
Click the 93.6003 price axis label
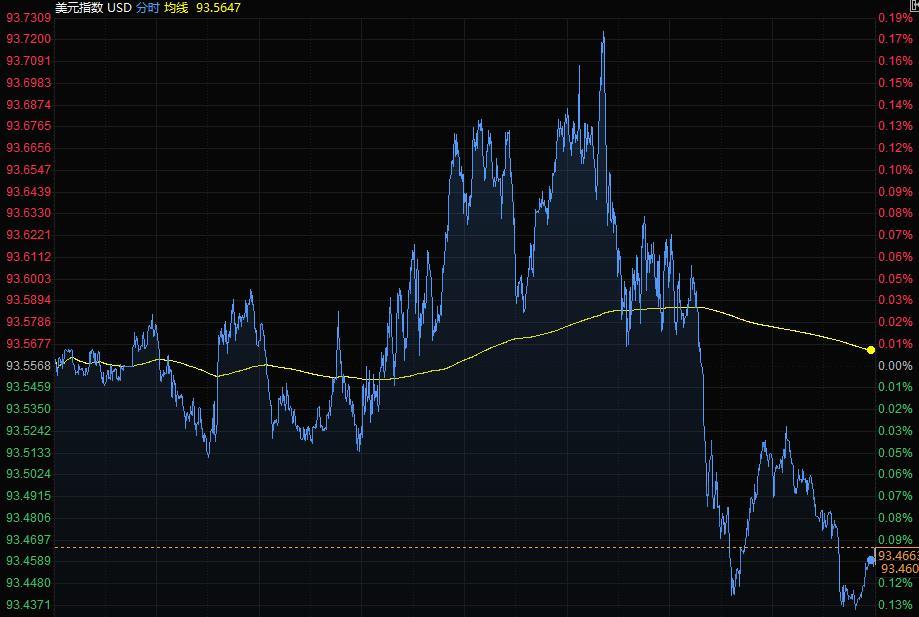[x=29, y=279]
